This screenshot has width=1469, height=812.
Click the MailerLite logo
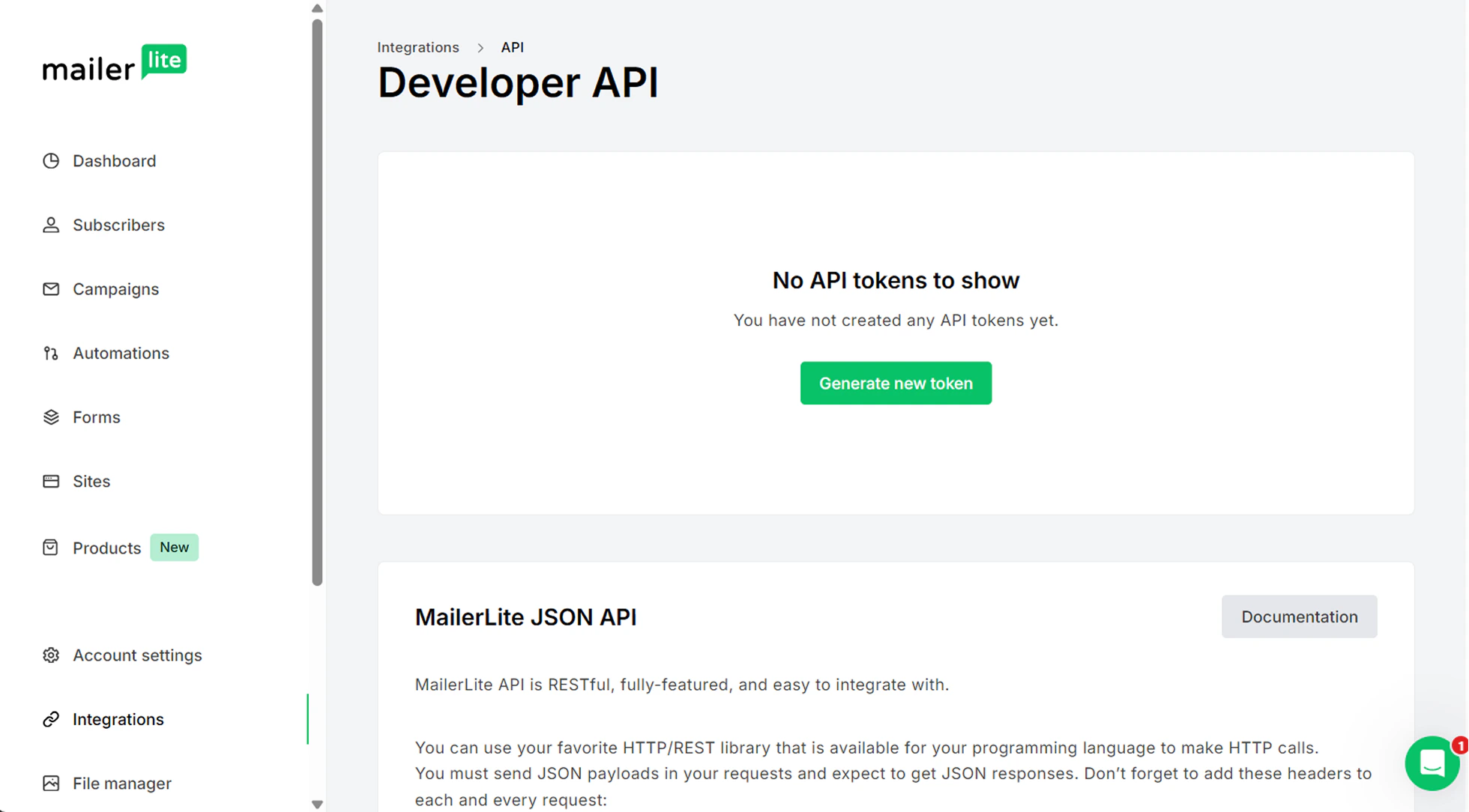point(115,63)
